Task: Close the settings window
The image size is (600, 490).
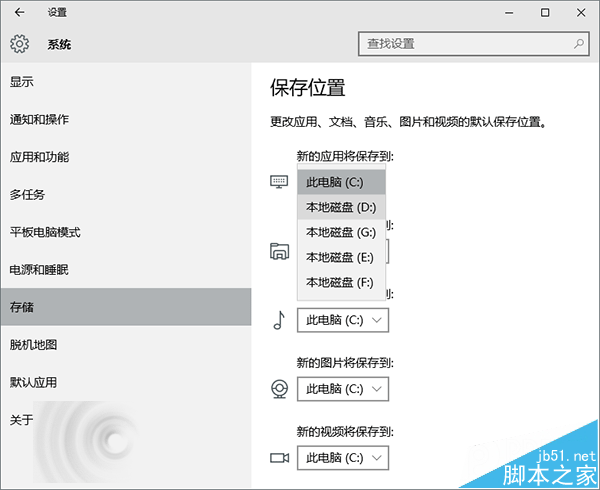Action: [x=581, y=13]
